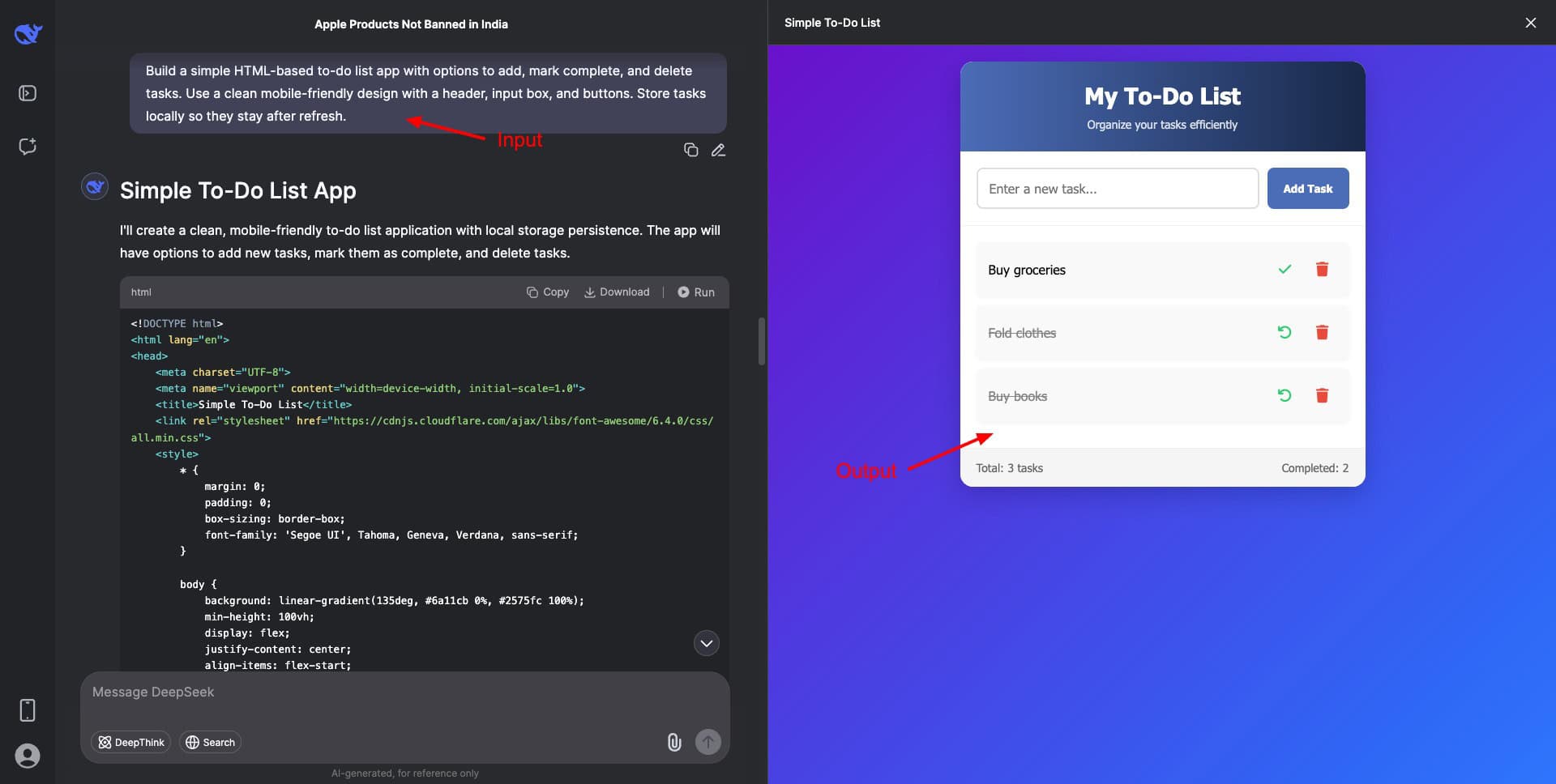Open the user profile avatar
Image resolution: width=1556 pixels, height=784 pixels.
28,756
